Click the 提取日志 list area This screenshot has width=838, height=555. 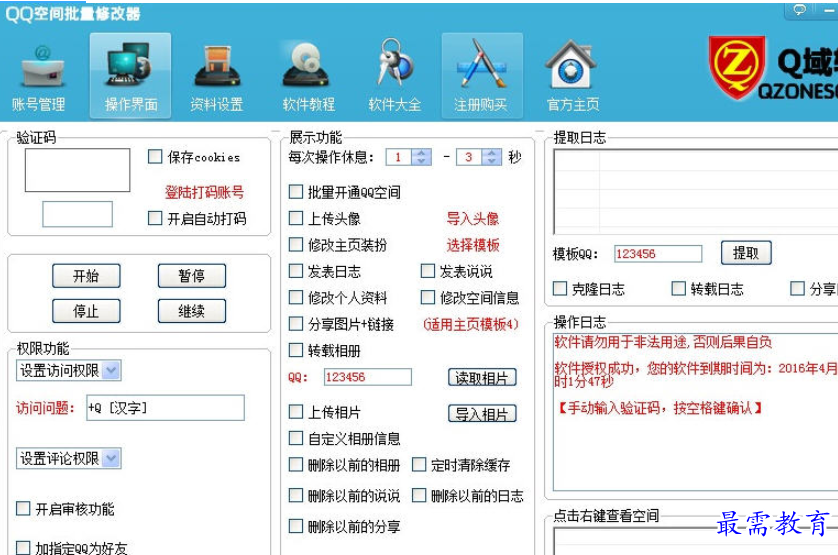[695, 191]
